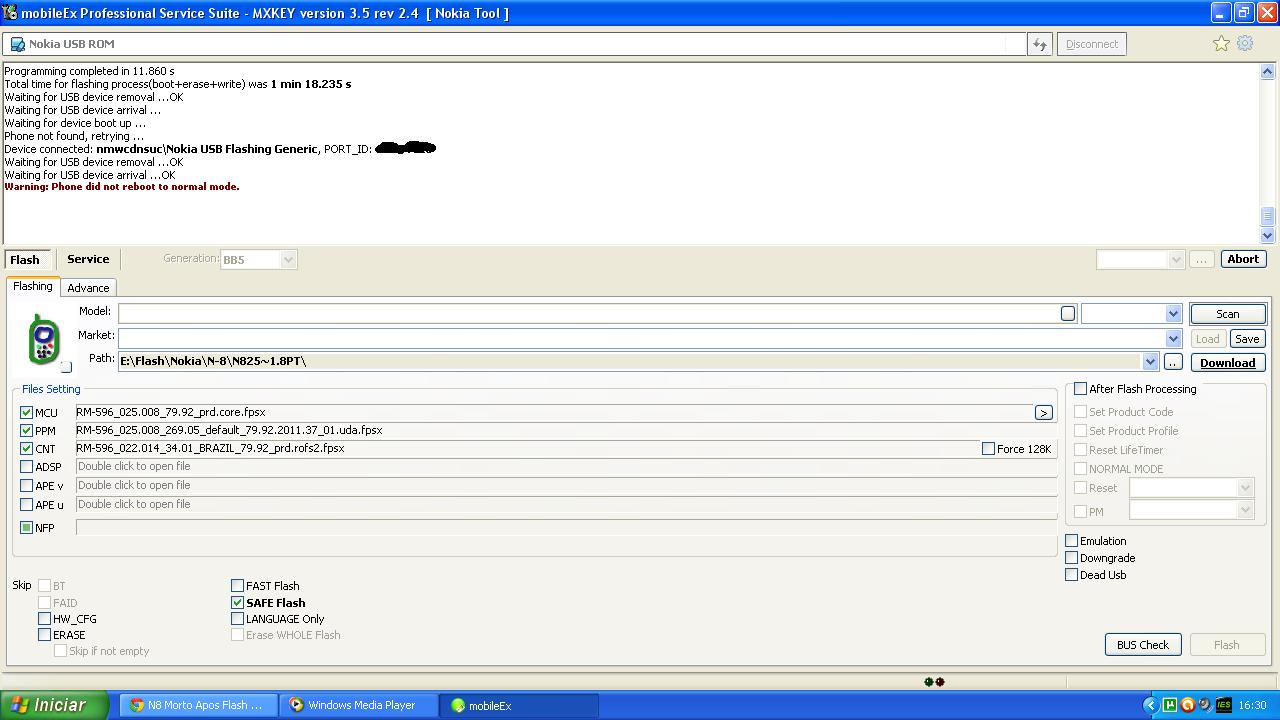
Task: Click the Disconnect button
Action: 1091,44
